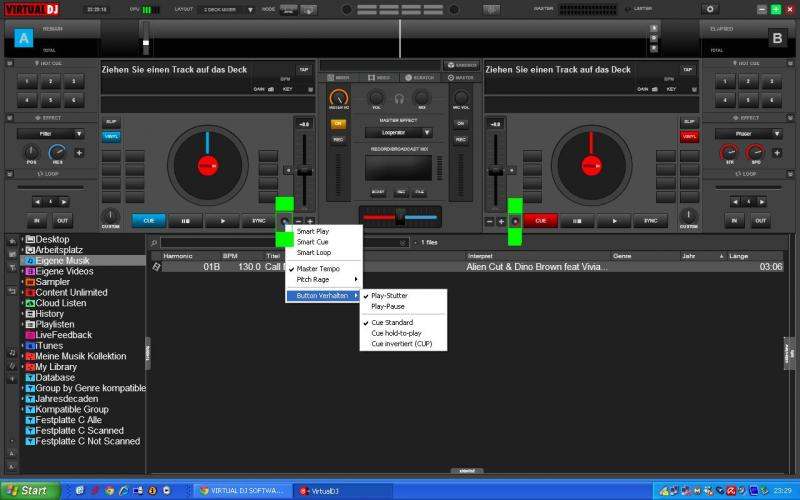This screenshot has width=800, height=500.
Task: Toggle deck B VINYL mode
Action: coord(689,136)
